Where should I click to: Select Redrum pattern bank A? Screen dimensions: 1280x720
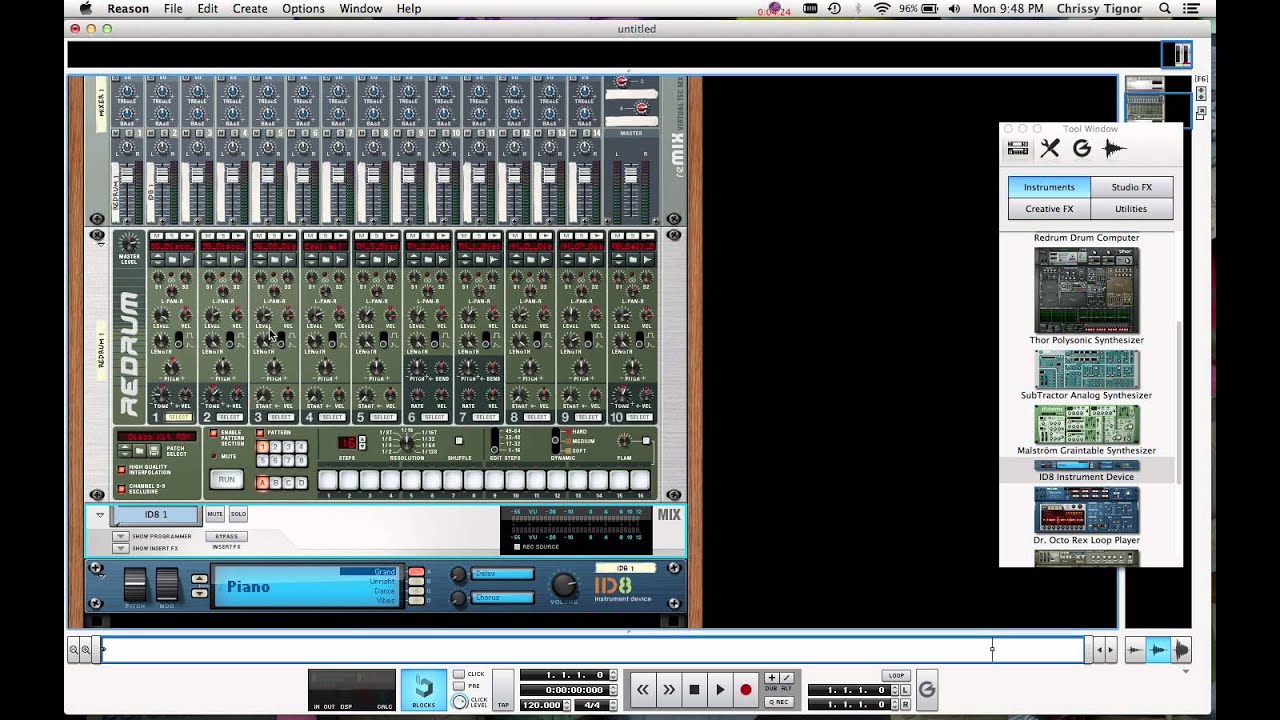[x=263, y=482]
